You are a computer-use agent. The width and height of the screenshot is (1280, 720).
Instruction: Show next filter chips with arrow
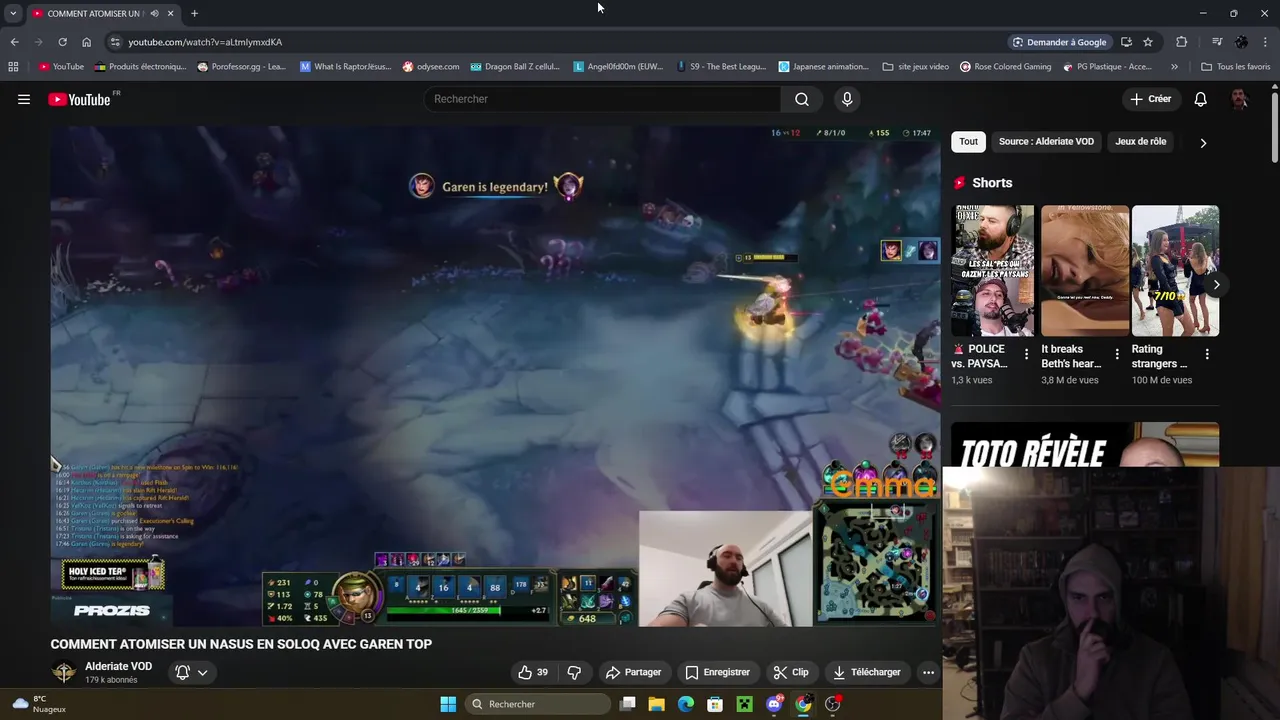(x=1203, y=142)
